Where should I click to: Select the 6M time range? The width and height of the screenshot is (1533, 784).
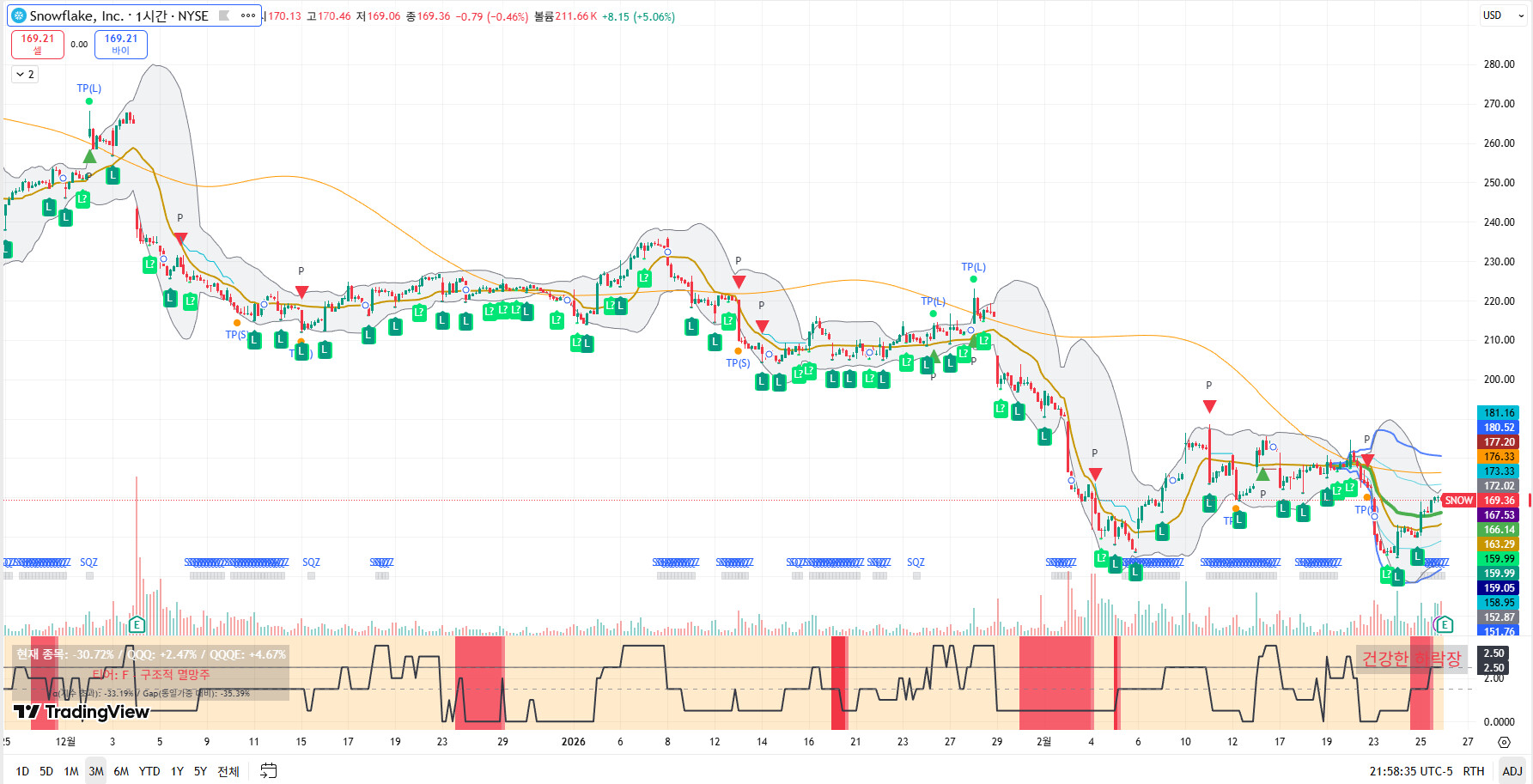pyautogui.click(x=121, y=771)
